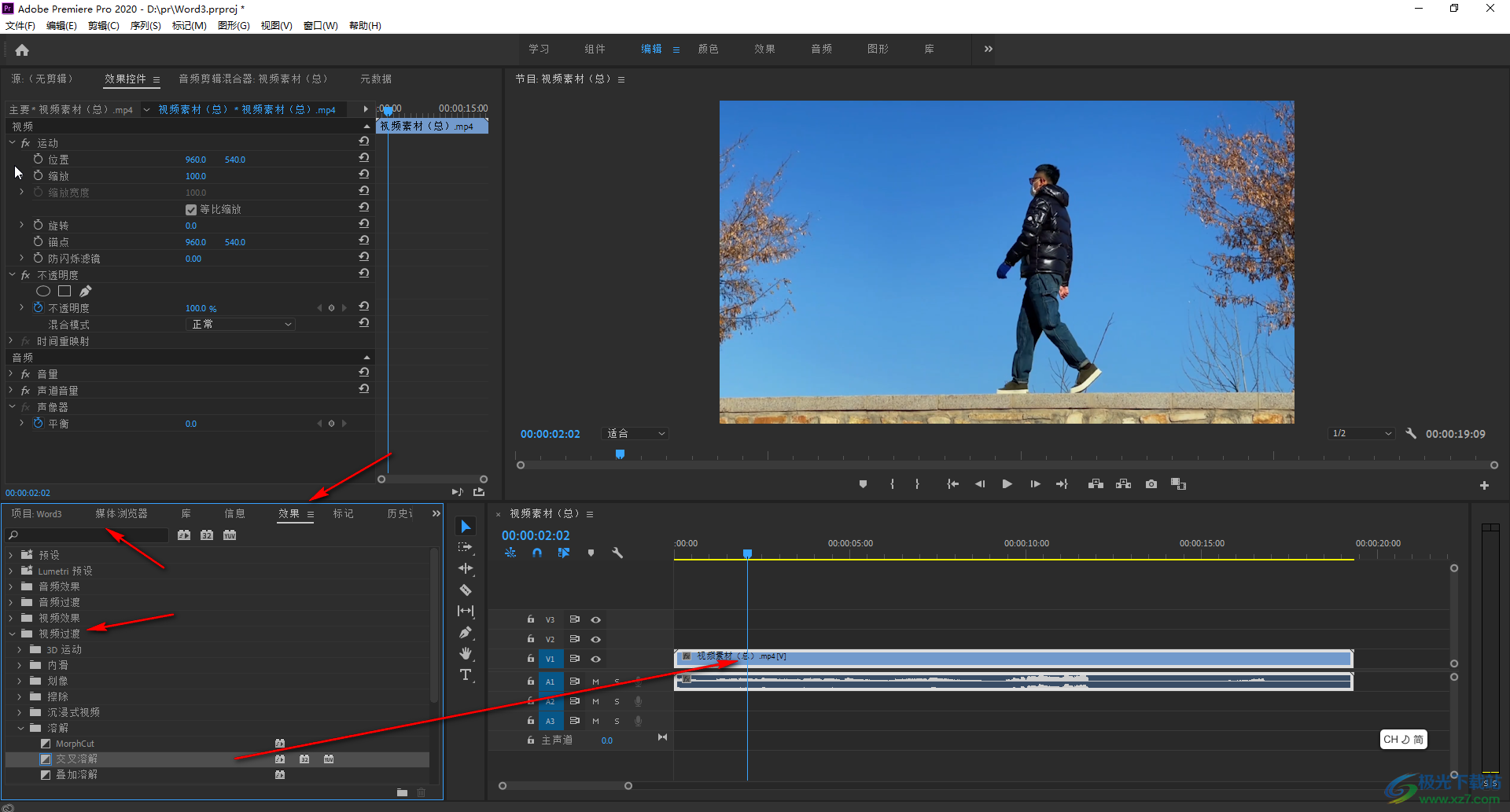Mute audio track A1
The width and height of the screenshot is (1510, 812).
point(595,682)
